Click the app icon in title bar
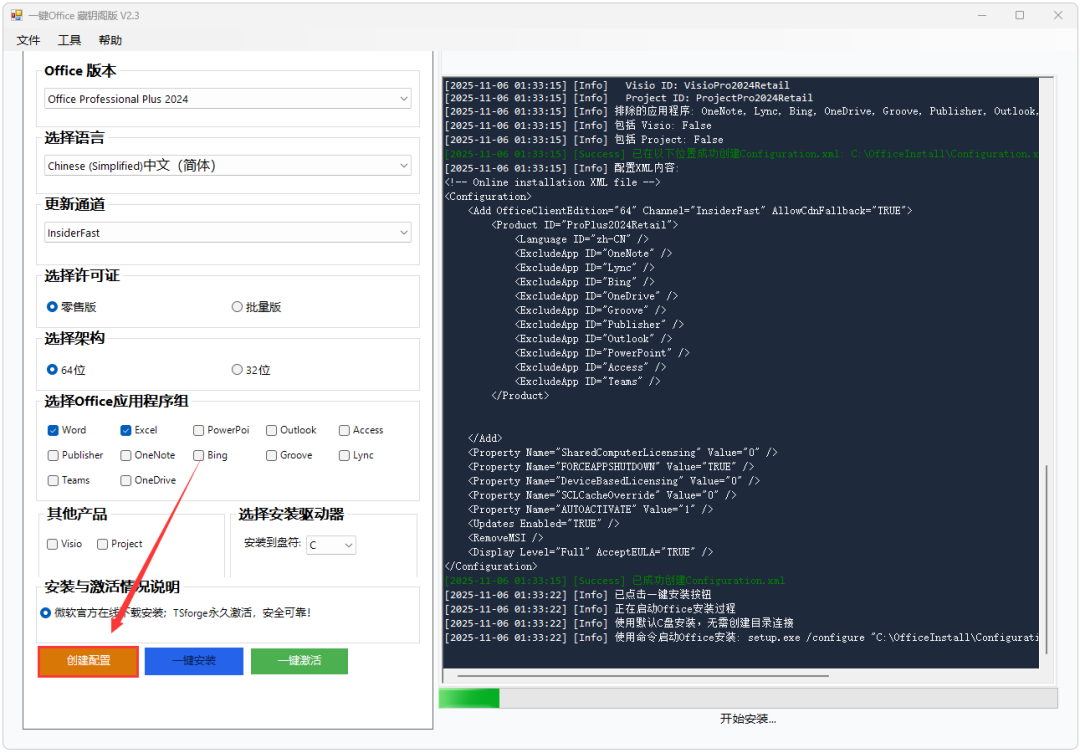This screenshot has height=753, width=1080. (x=16, y=15)
